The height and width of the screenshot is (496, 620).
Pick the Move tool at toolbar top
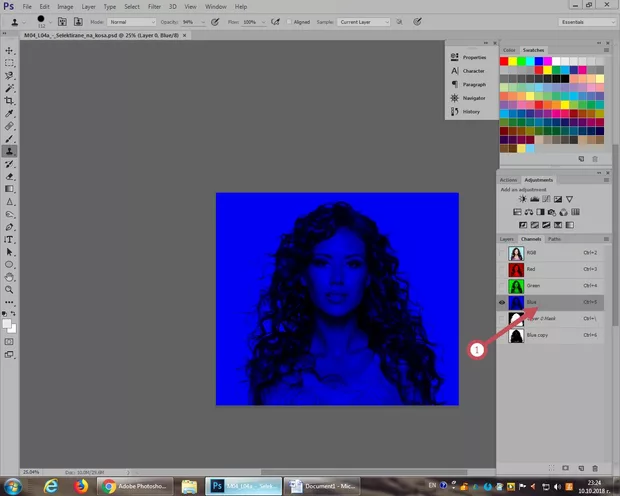coord(10,50)
